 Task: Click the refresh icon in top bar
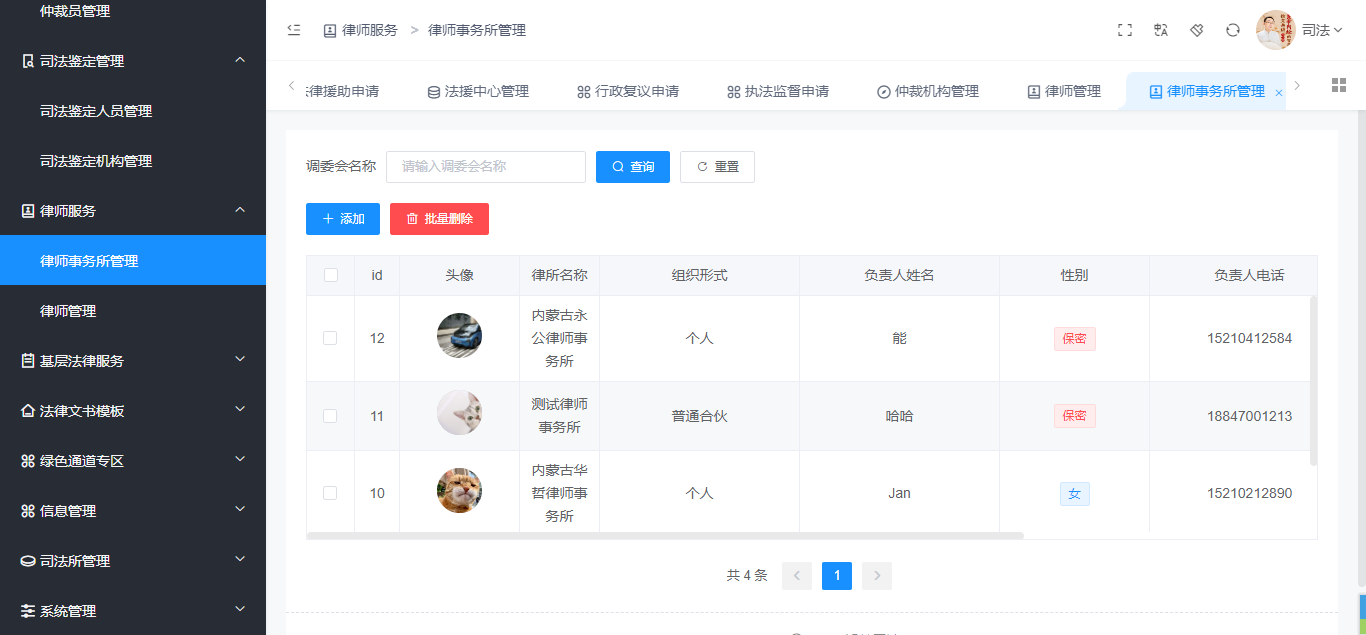pyautogui.click(x=1233, y=30)
